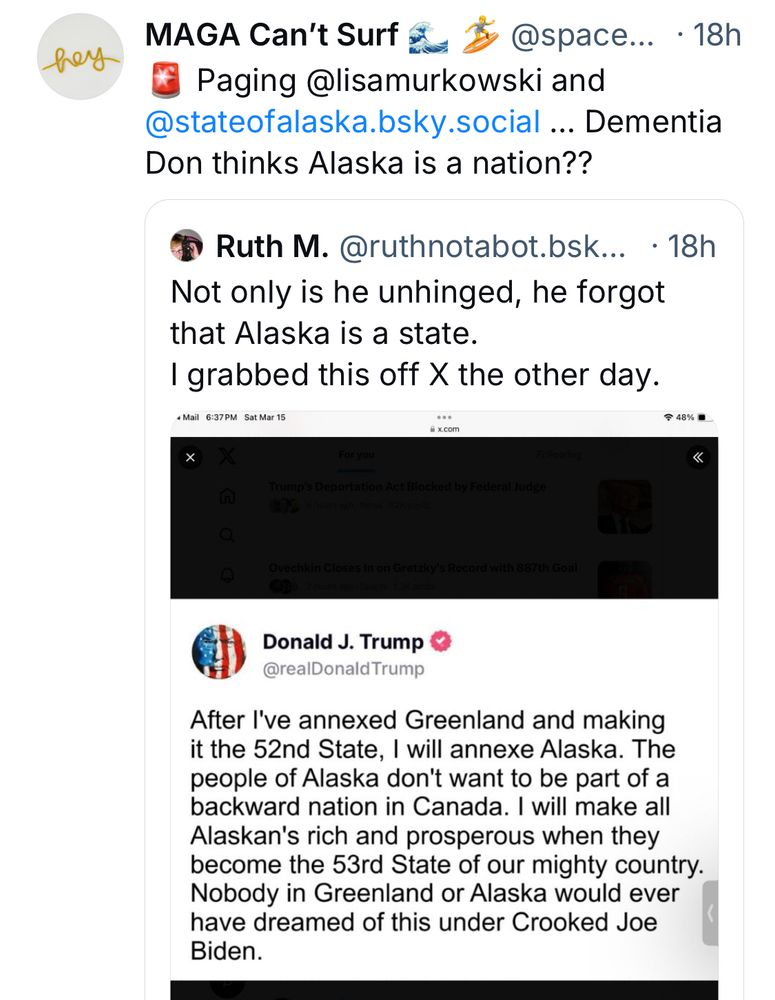The width and height of the screenshot is (775, 1000).
Task: Click the double-chevron collapse icon
Action: [698, 457]
